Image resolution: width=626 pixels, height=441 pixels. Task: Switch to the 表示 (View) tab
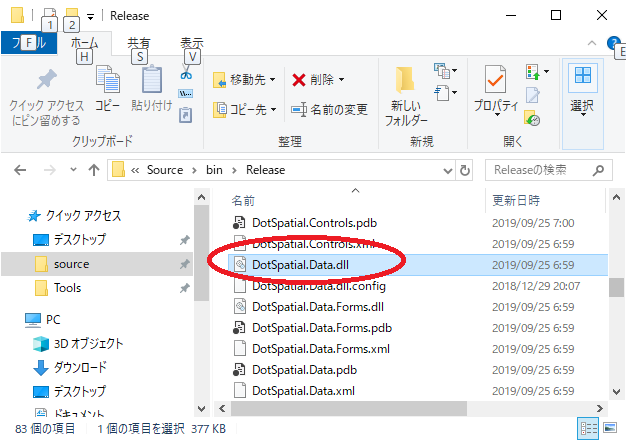pos(192,43)
